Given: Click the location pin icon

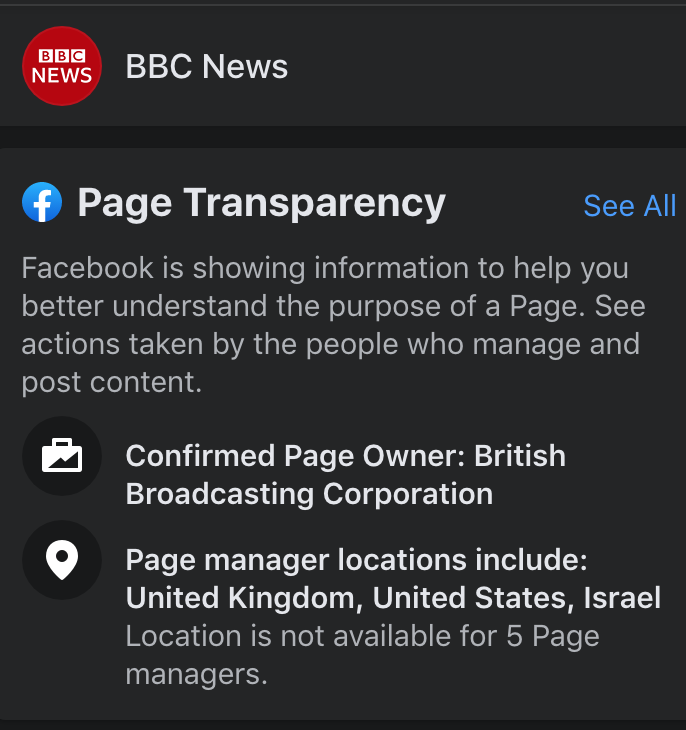Looking at the screenshot, I should pyautogui.click(x=62, y=560).
